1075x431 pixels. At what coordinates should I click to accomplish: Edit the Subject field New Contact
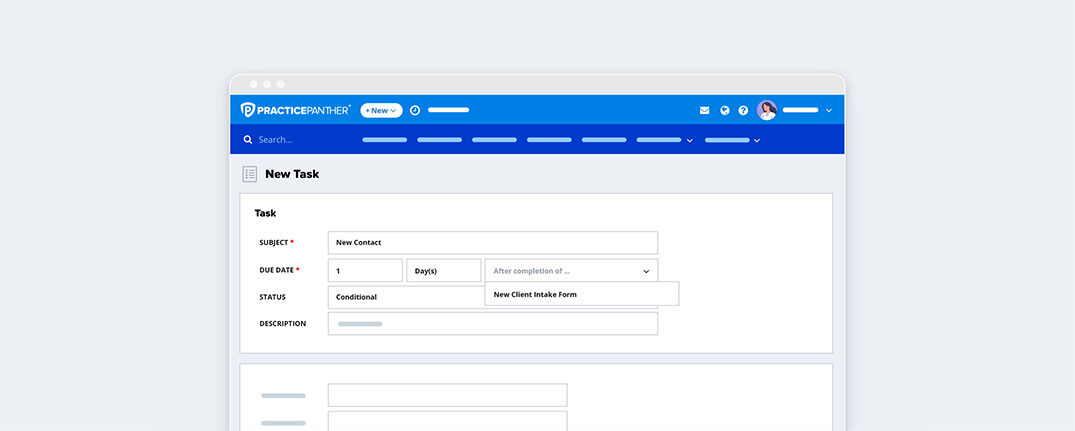[x=493, y=243]
